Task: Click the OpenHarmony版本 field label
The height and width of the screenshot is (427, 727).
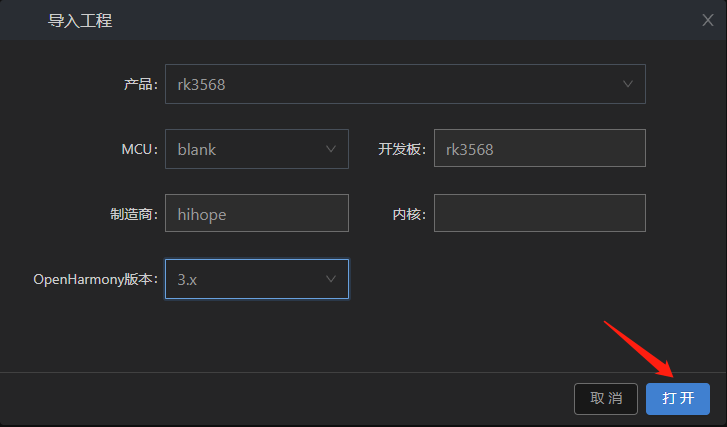Action: (96, 279)
